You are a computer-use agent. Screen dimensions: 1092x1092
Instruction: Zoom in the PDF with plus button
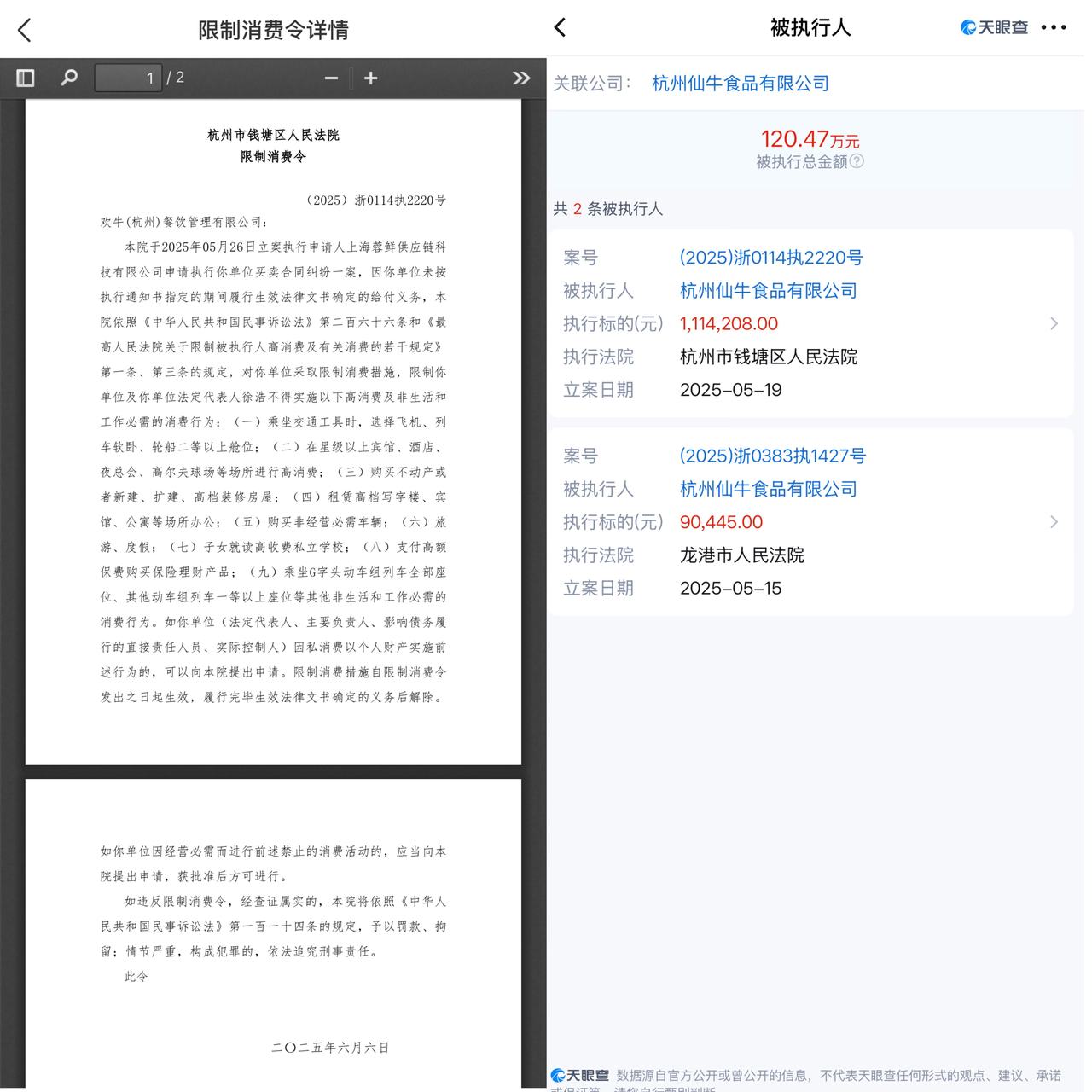(370, 78)
